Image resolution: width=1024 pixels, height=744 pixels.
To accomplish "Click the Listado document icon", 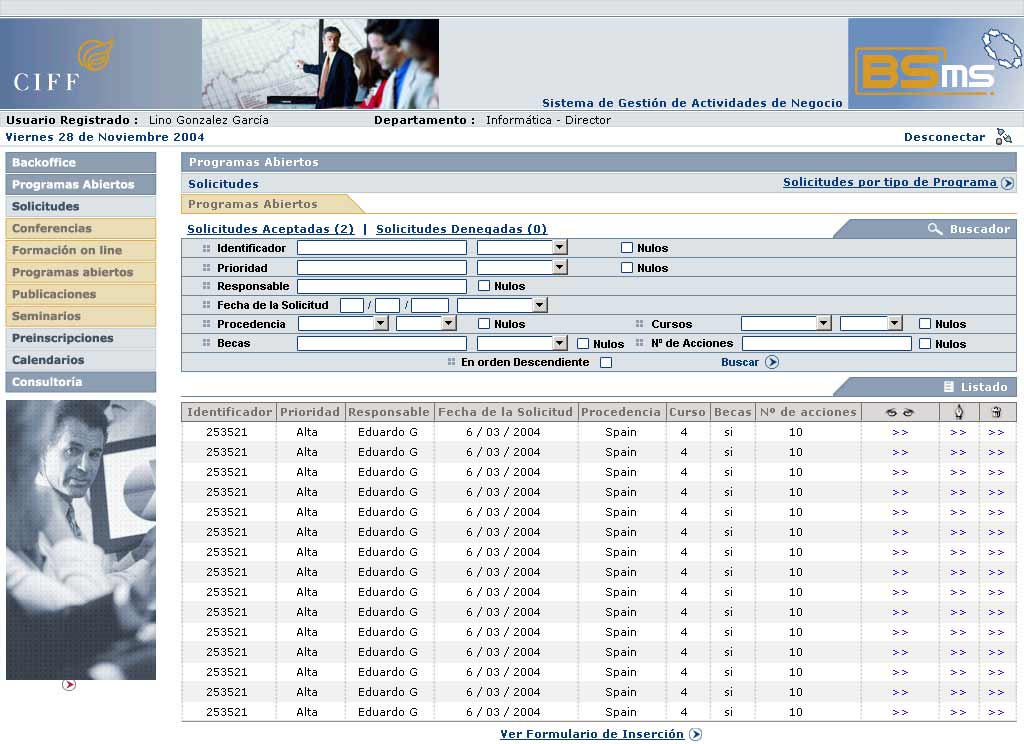I will tap(948, 387).
